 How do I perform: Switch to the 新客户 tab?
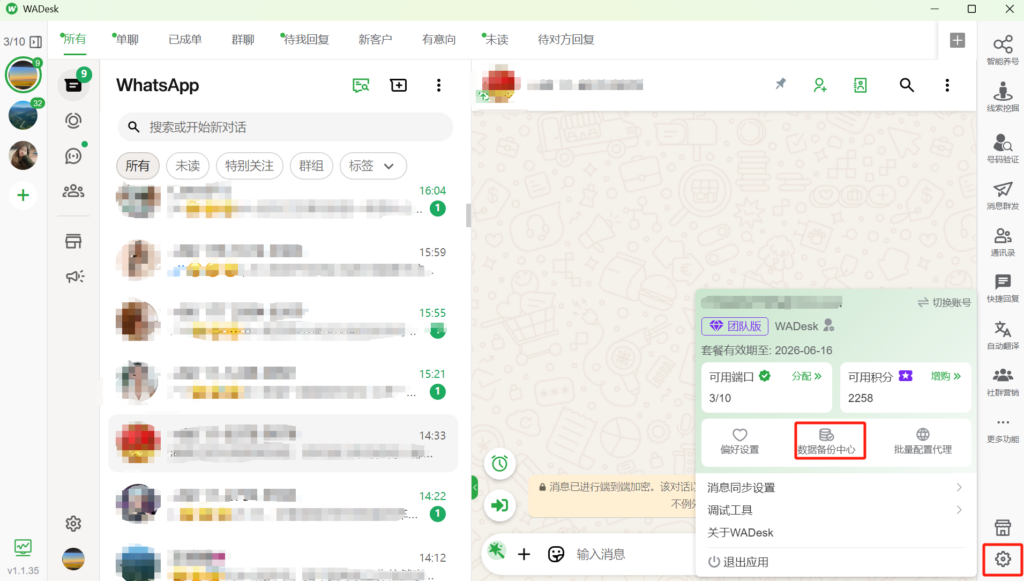point(375,39)
